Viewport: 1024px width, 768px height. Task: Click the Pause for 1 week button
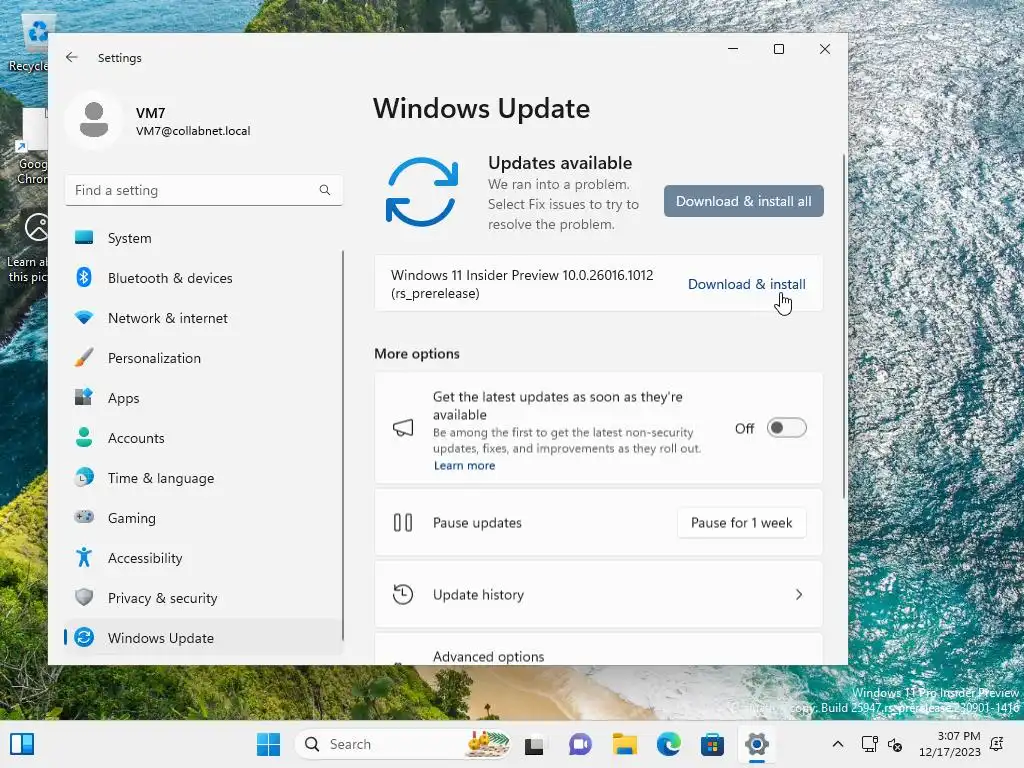(741, 523)
